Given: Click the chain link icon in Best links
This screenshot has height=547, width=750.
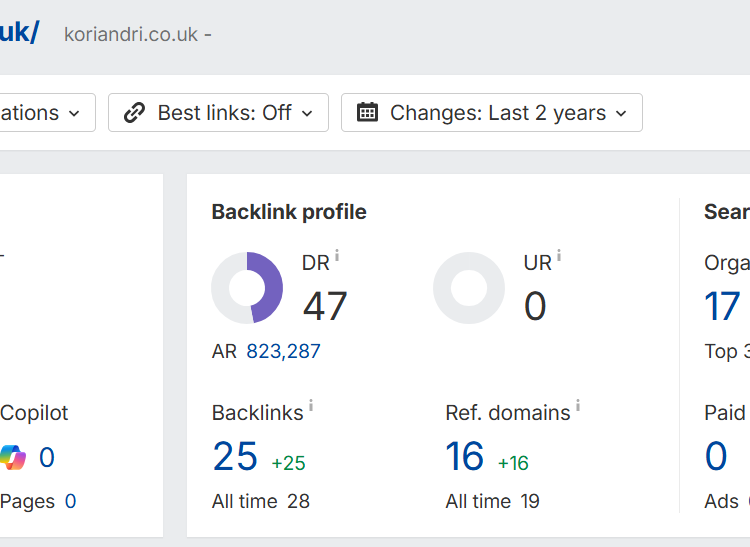Looking at the screenshot, I should (134, 113).
